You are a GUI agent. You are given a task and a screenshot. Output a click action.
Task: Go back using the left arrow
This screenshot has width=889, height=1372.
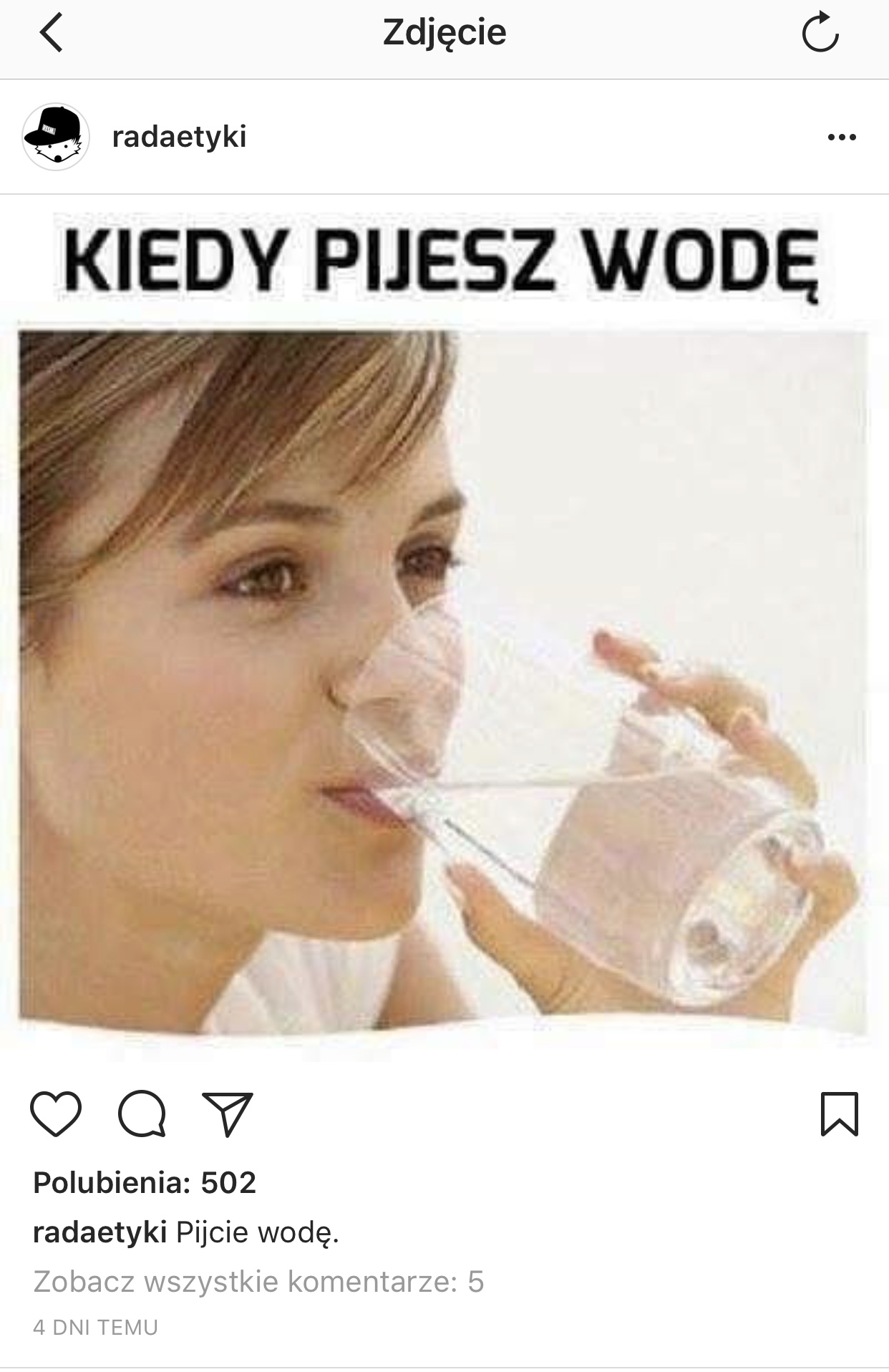click(x=51, y=33)
